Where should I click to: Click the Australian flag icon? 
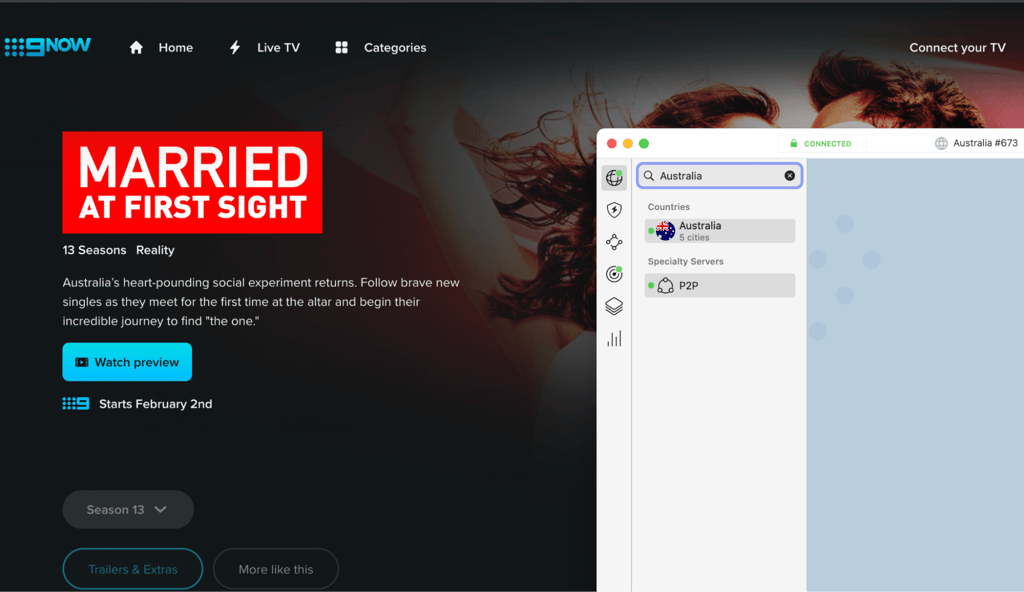coord(665,231)
